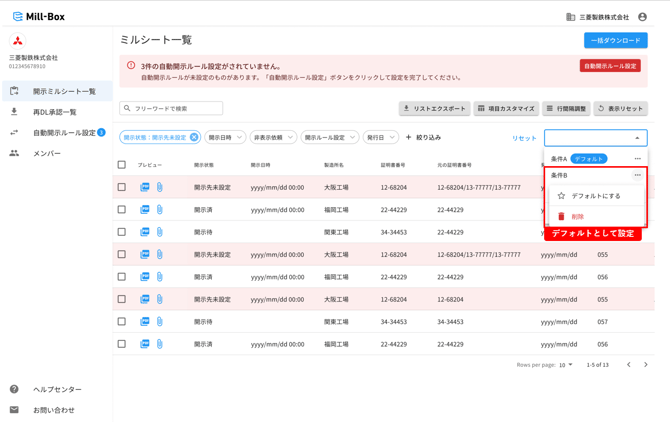This screenshot has width=670, height=422.
Task: Click the お問い合わせ envelope icon
Action: pyautogui.click(x=14, y=410)
